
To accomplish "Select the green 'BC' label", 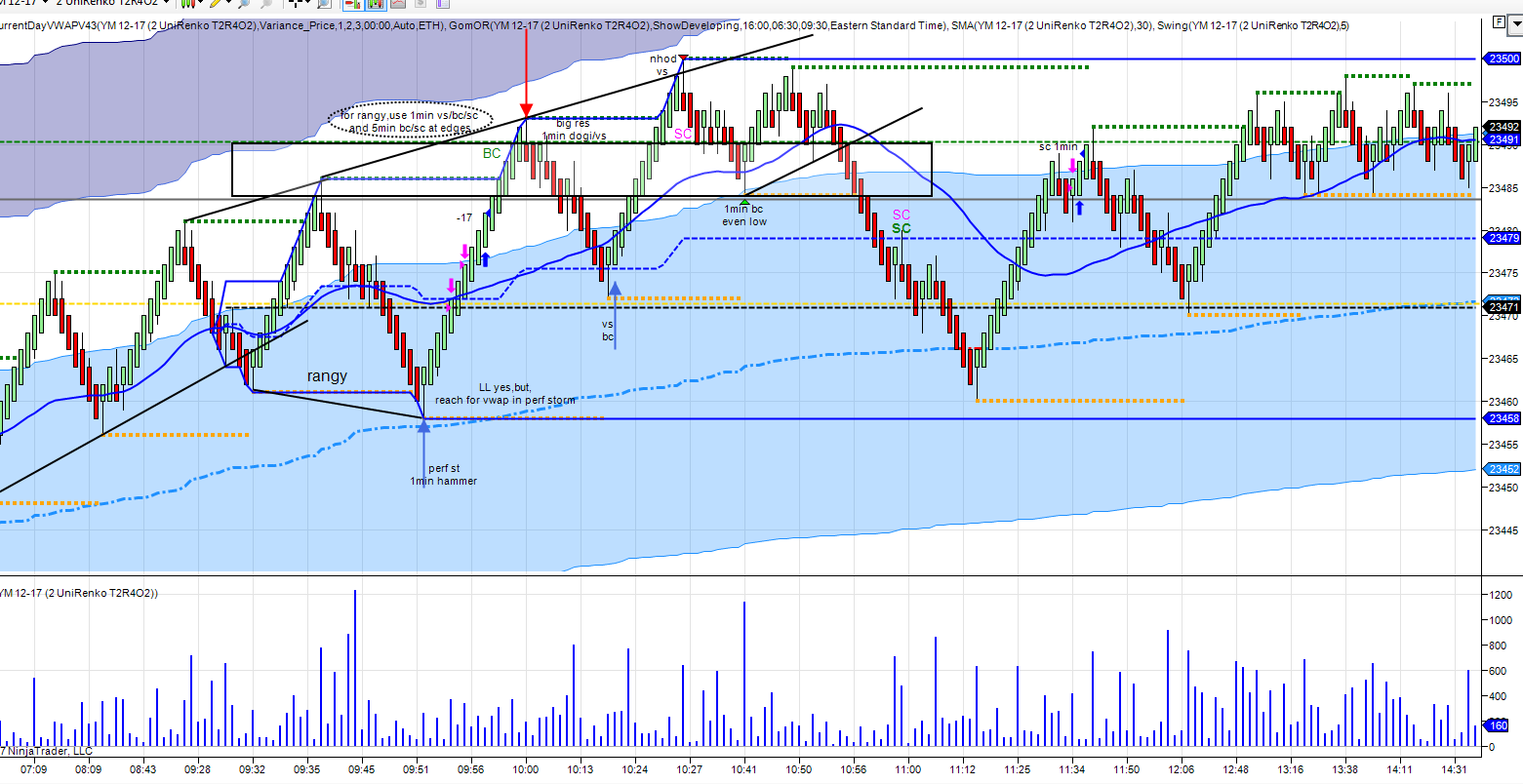I will (x=492, y=153).
